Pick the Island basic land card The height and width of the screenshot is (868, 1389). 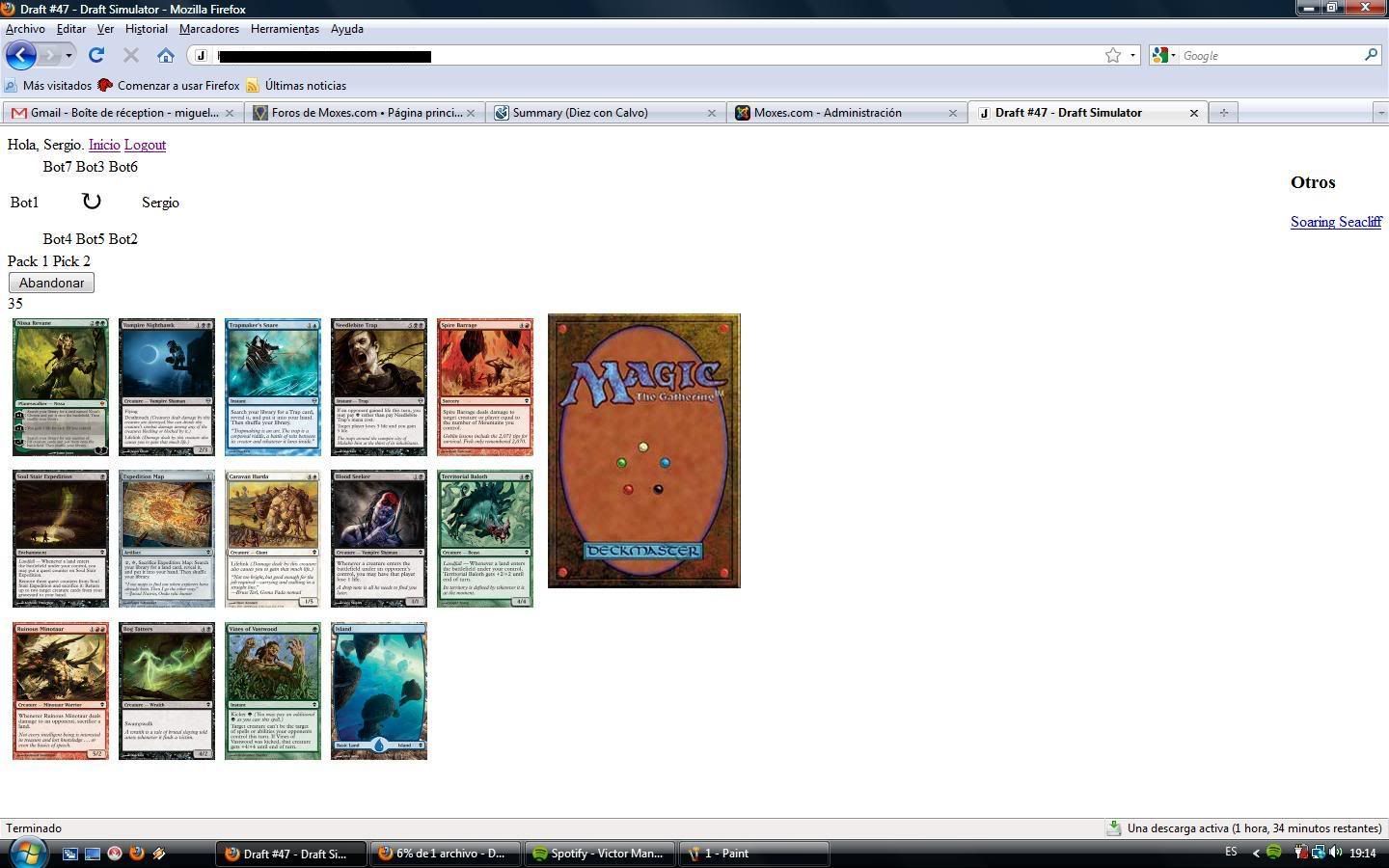pyautogui.click(x=379, y=691)
